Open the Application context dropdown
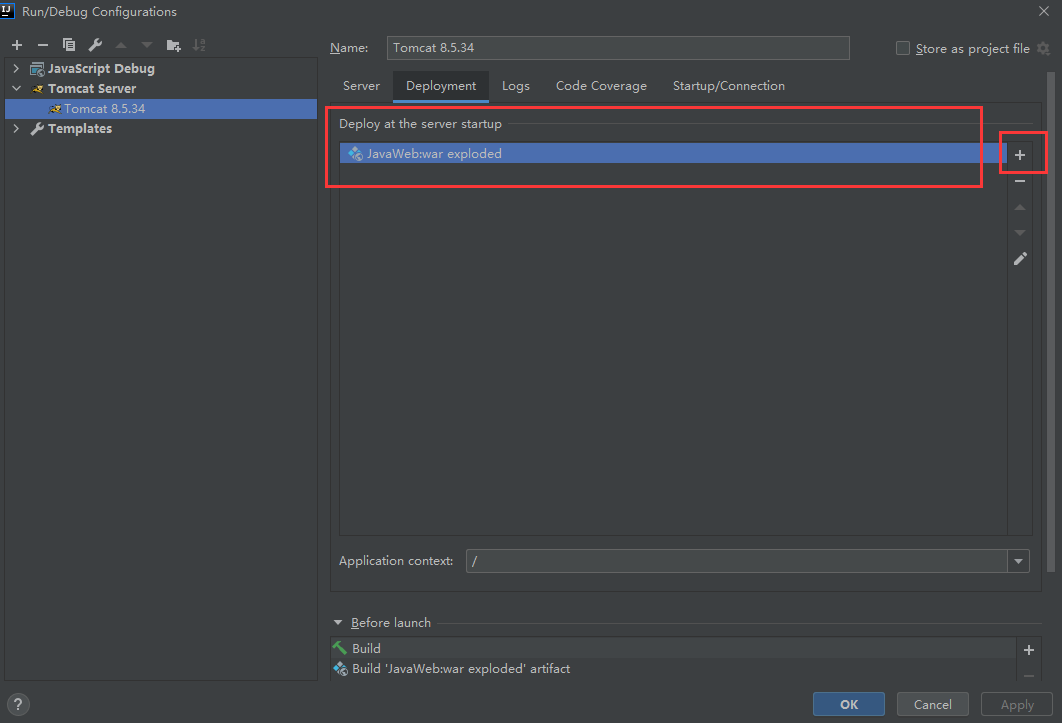This screenshot has height=723, width=1062. (x=1018, y=561)
